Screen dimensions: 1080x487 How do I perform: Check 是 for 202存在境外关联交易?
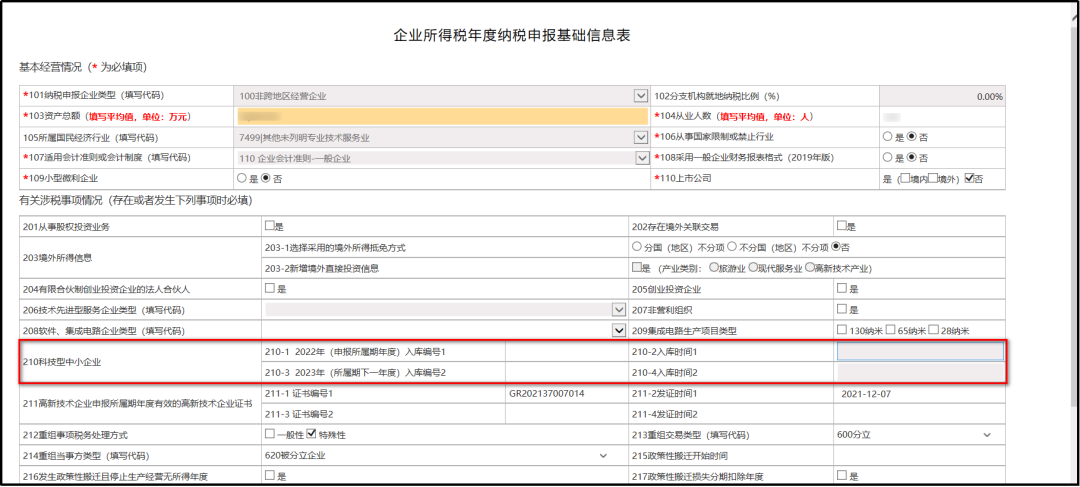pyautogui.click(x=842, y=225)
